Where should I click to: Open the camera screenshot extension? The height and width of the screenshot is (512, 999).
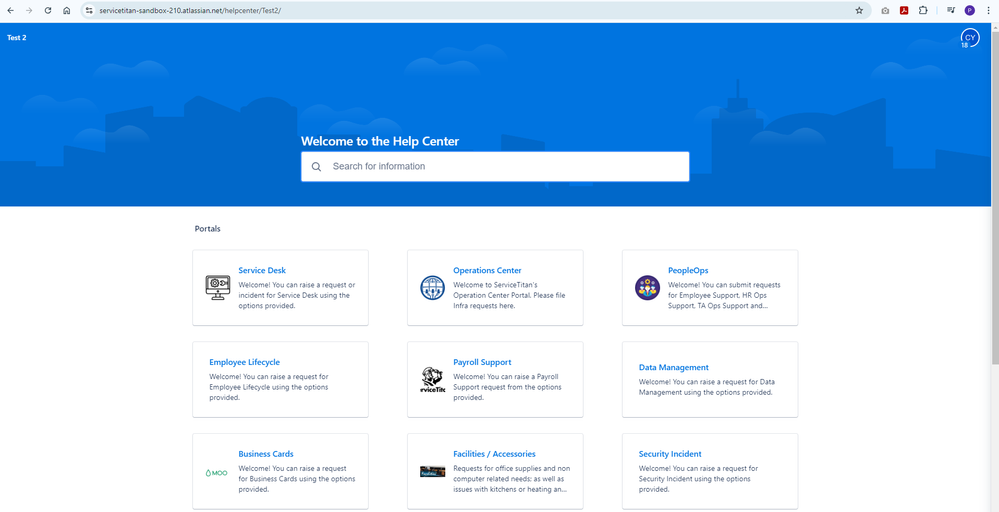coord(885,10)
